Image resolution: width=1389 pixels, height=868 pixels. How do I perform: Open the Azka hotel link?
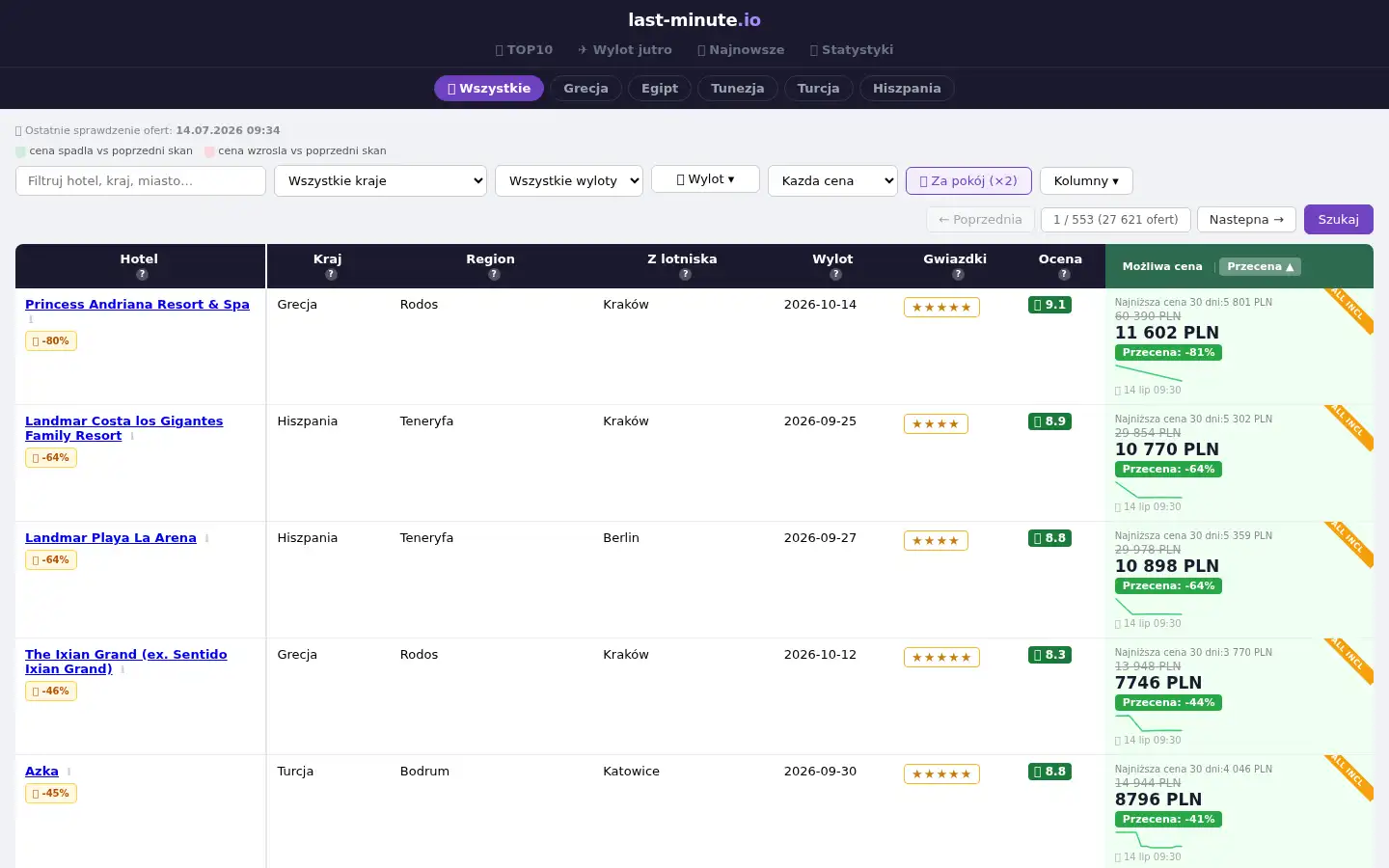tap(41, 772)
